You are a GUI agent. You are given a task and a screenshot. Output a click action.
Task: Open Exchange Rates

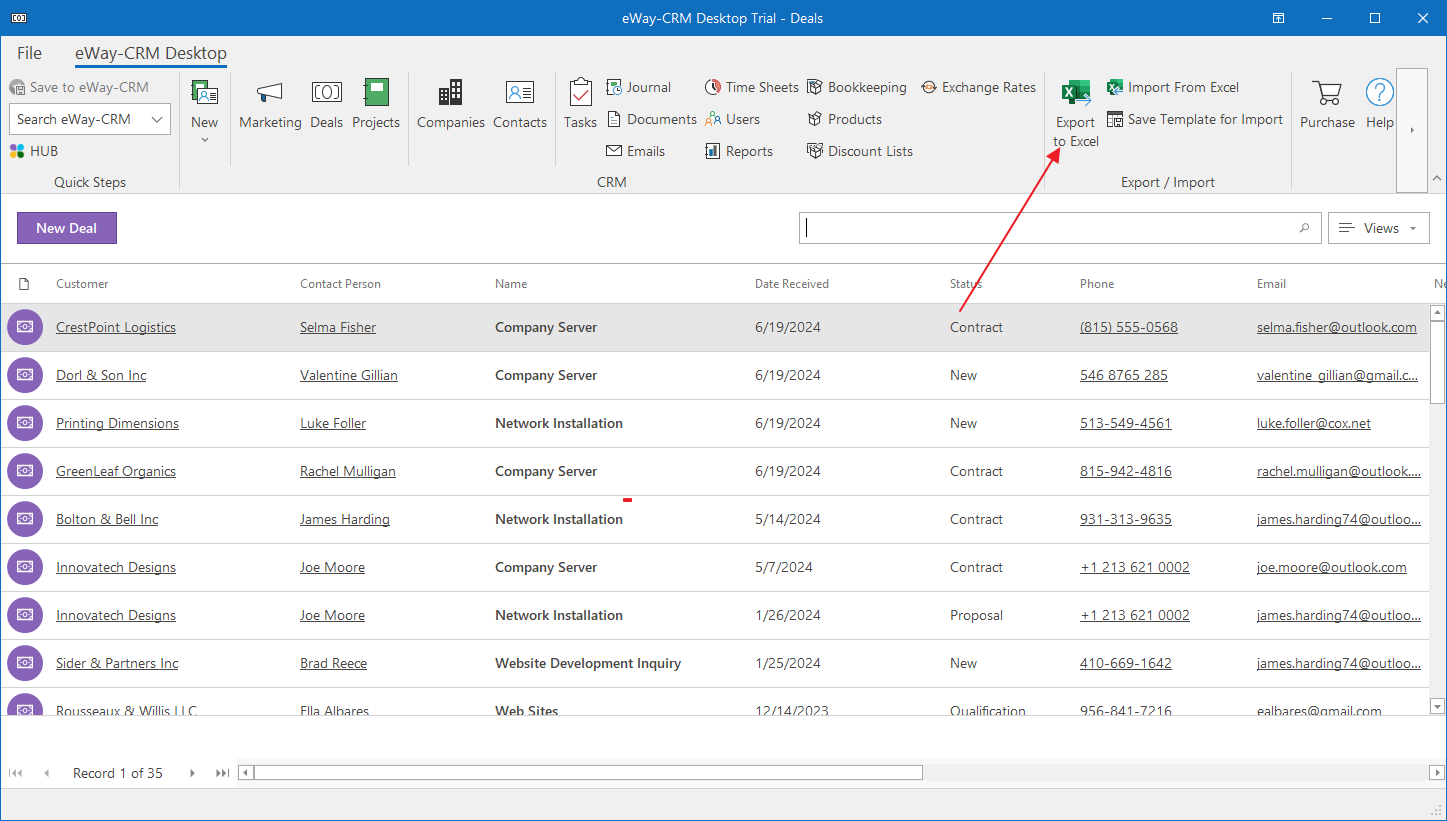978,87
